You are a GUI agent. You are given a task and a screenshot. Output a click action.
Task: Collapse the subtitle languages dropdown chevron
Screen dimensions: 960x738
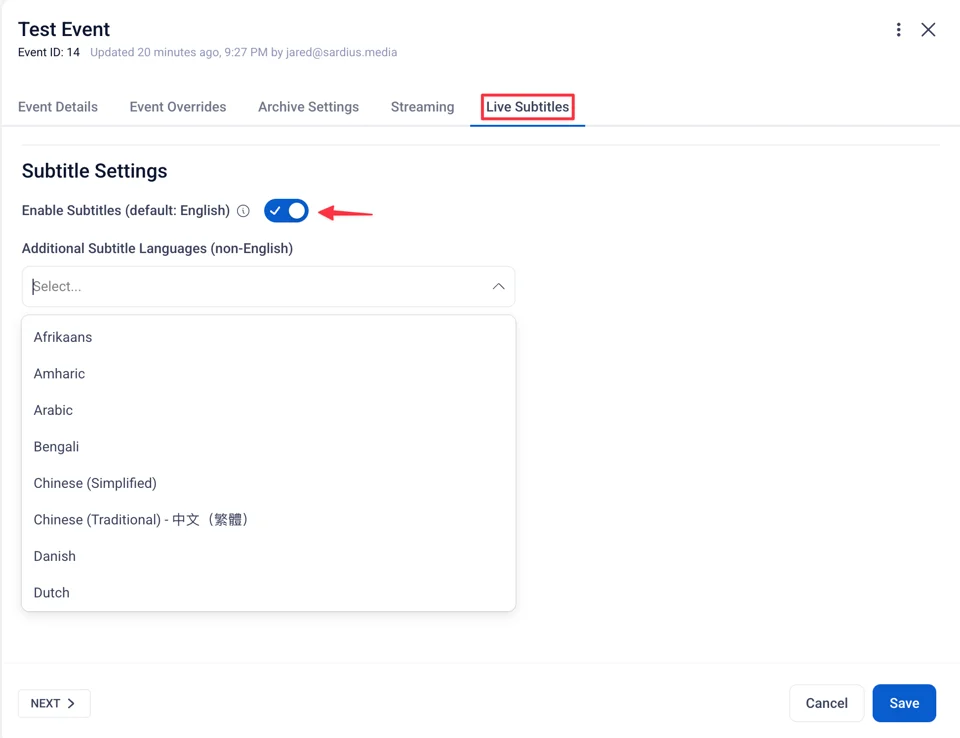point(498,286)
